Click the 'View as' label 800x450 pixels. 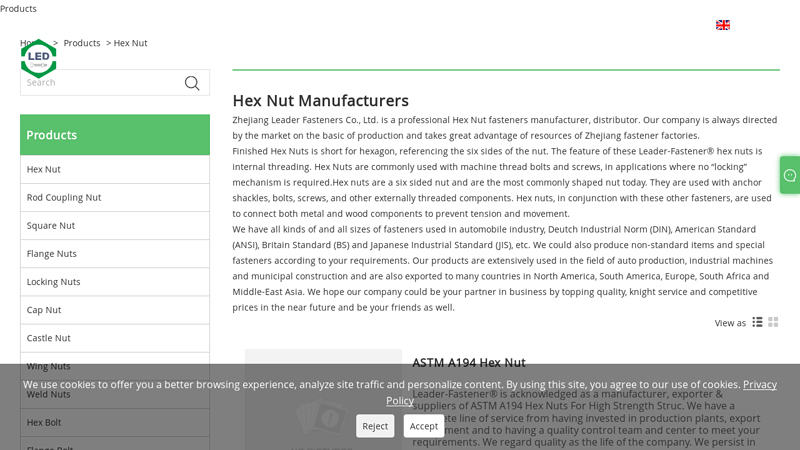pyautogui.click(x=730, y=323)
